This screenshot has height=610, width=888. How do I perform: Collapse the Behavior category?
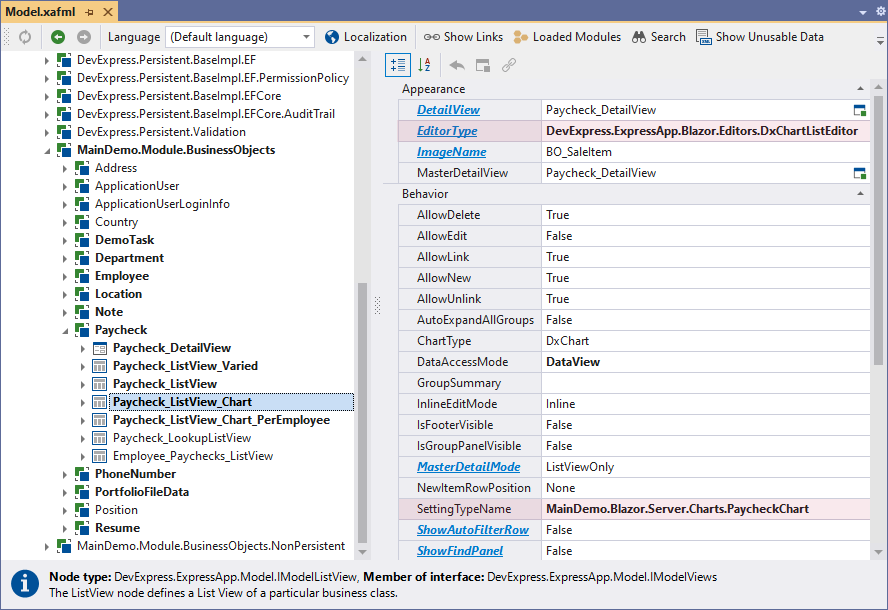coord(860,194)
